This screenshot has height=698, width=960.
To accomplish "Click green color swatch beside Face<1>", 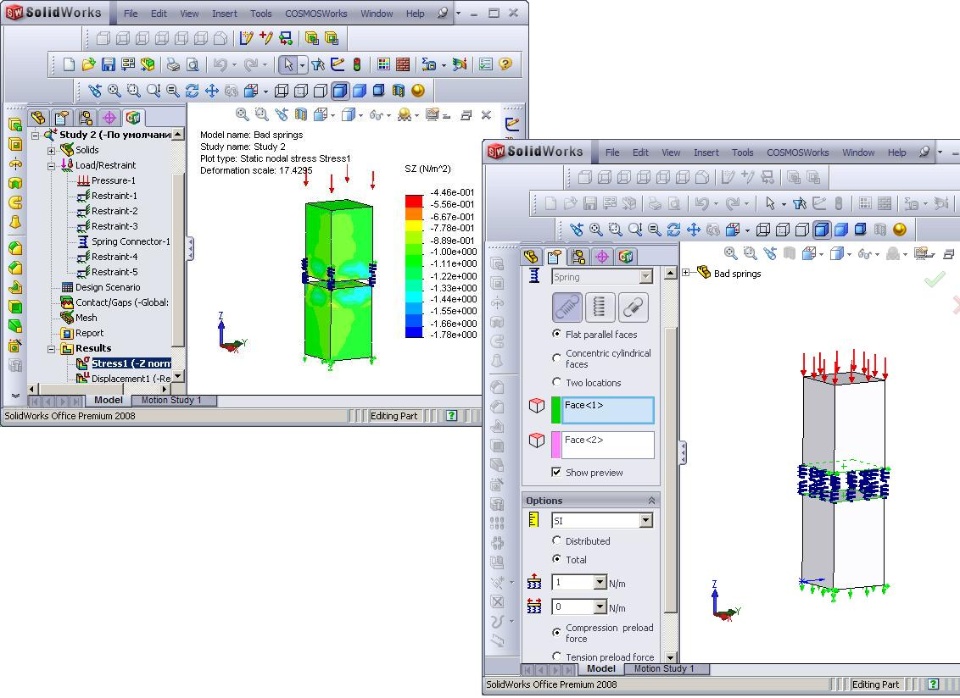I will coord(556,410).
